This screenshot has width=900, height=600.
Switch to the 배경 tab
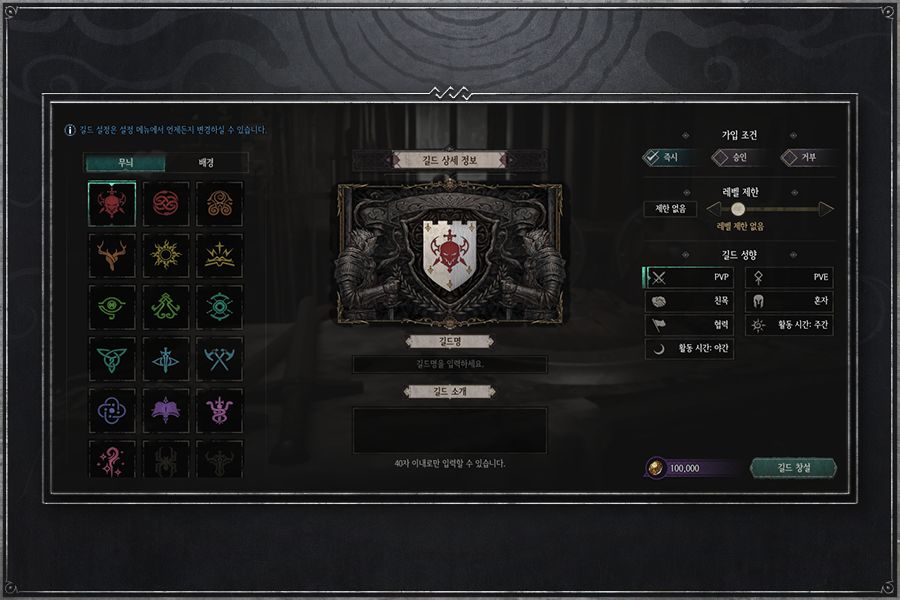206,162
